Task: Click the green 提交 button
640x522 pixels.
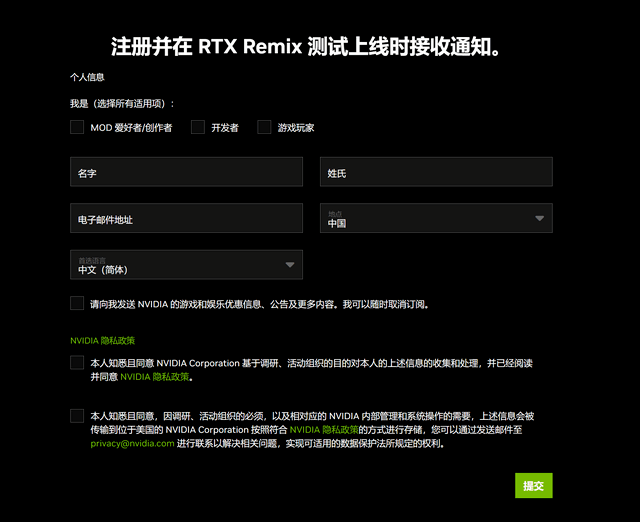Action: [534, 485]
